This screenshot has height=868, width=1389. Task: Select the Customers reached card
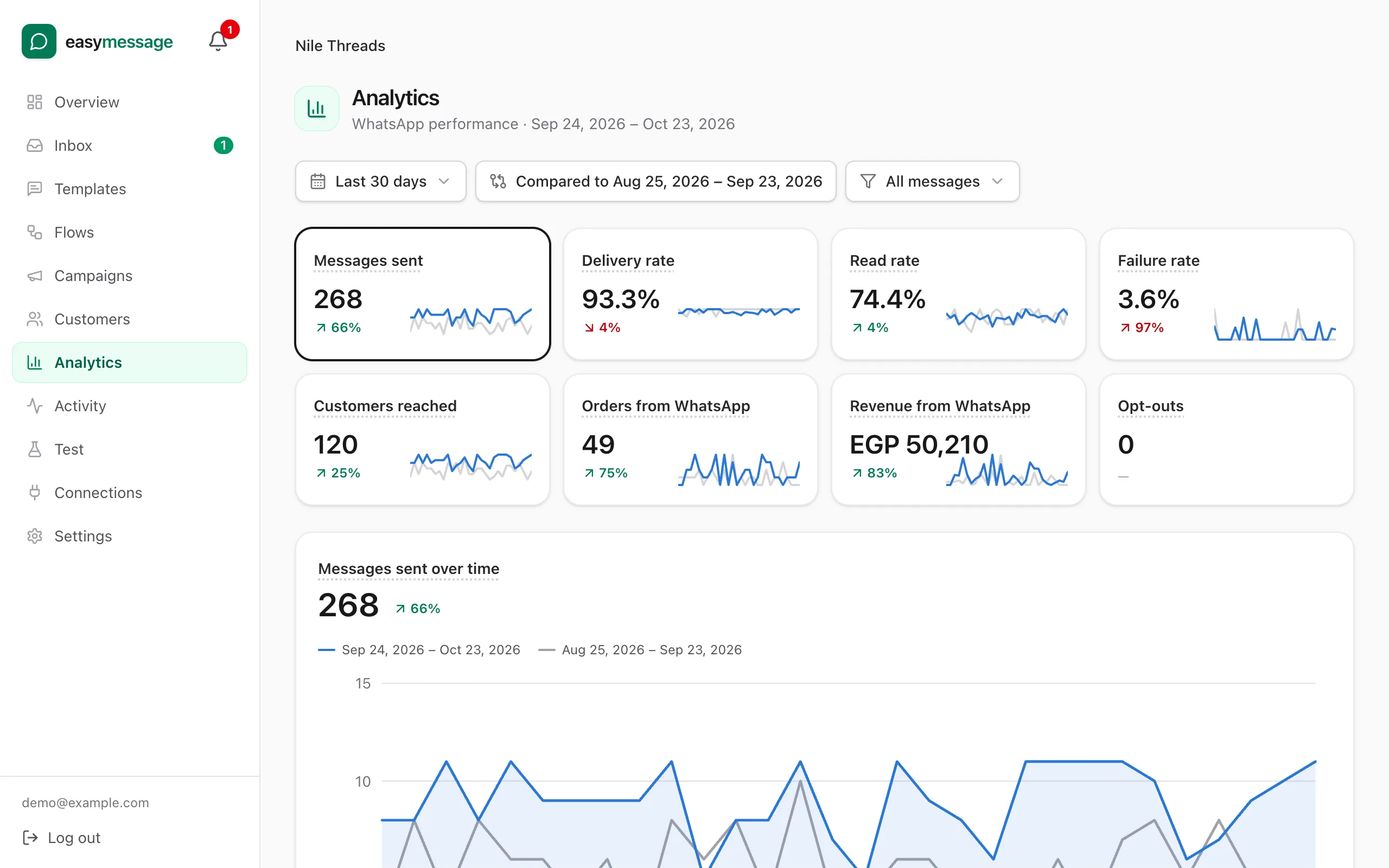423,440
